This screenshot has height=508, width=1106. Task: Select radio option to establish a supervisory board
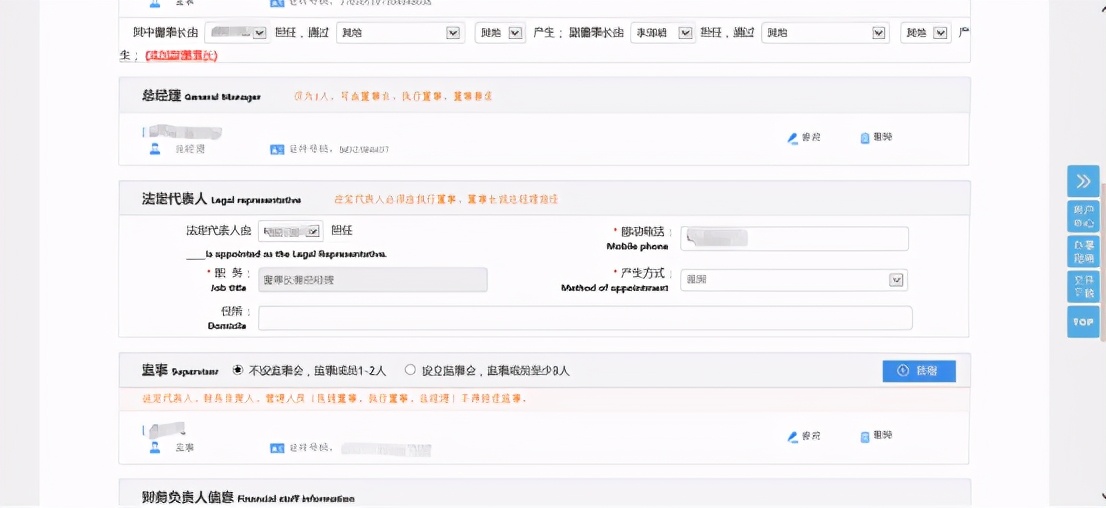point(410,370)
